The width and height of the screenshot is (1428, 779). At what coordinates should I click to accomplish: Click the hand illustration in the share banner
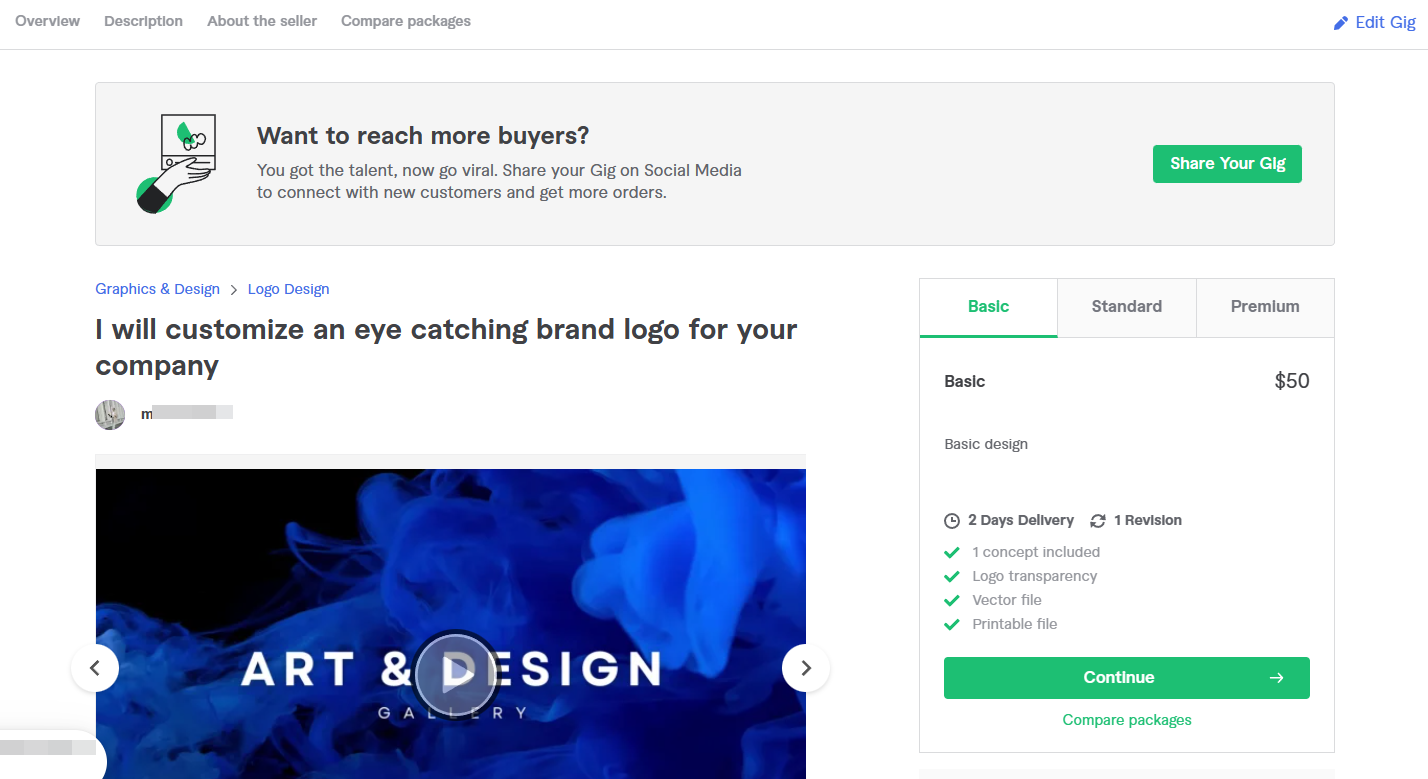click(x=174, y=163)
